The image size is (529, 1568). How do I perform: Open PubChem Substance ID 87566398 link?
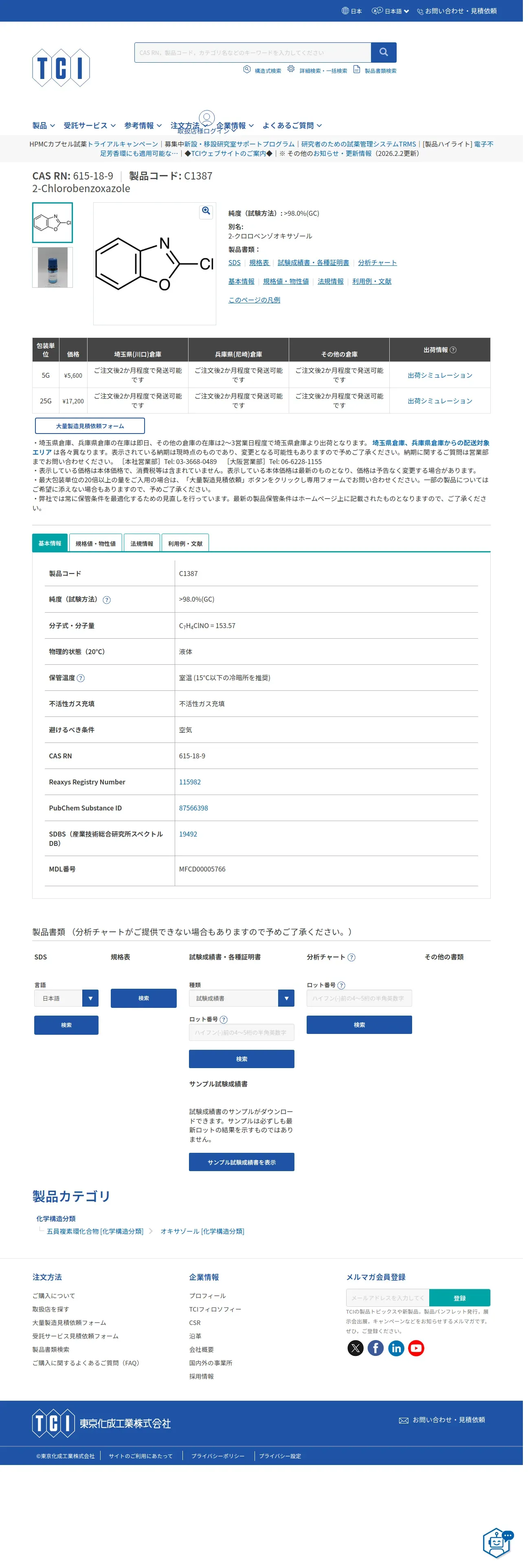coord(193,808)
